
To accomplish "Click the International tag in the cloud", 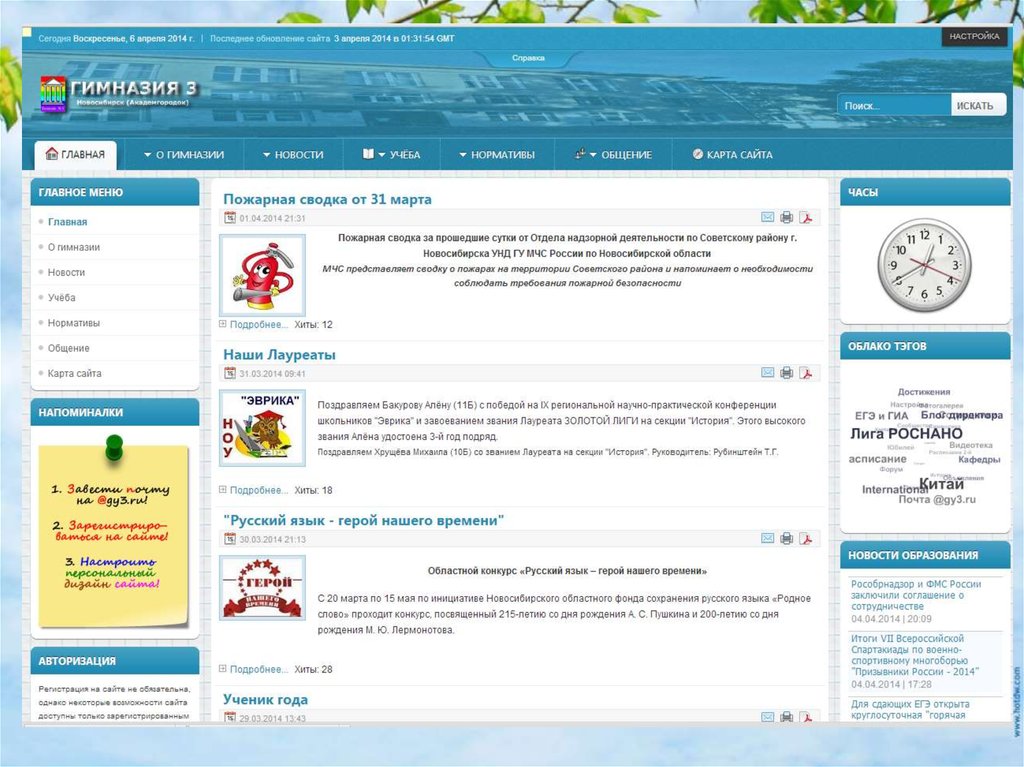I will pyautogui.click(x=895, y=489).
